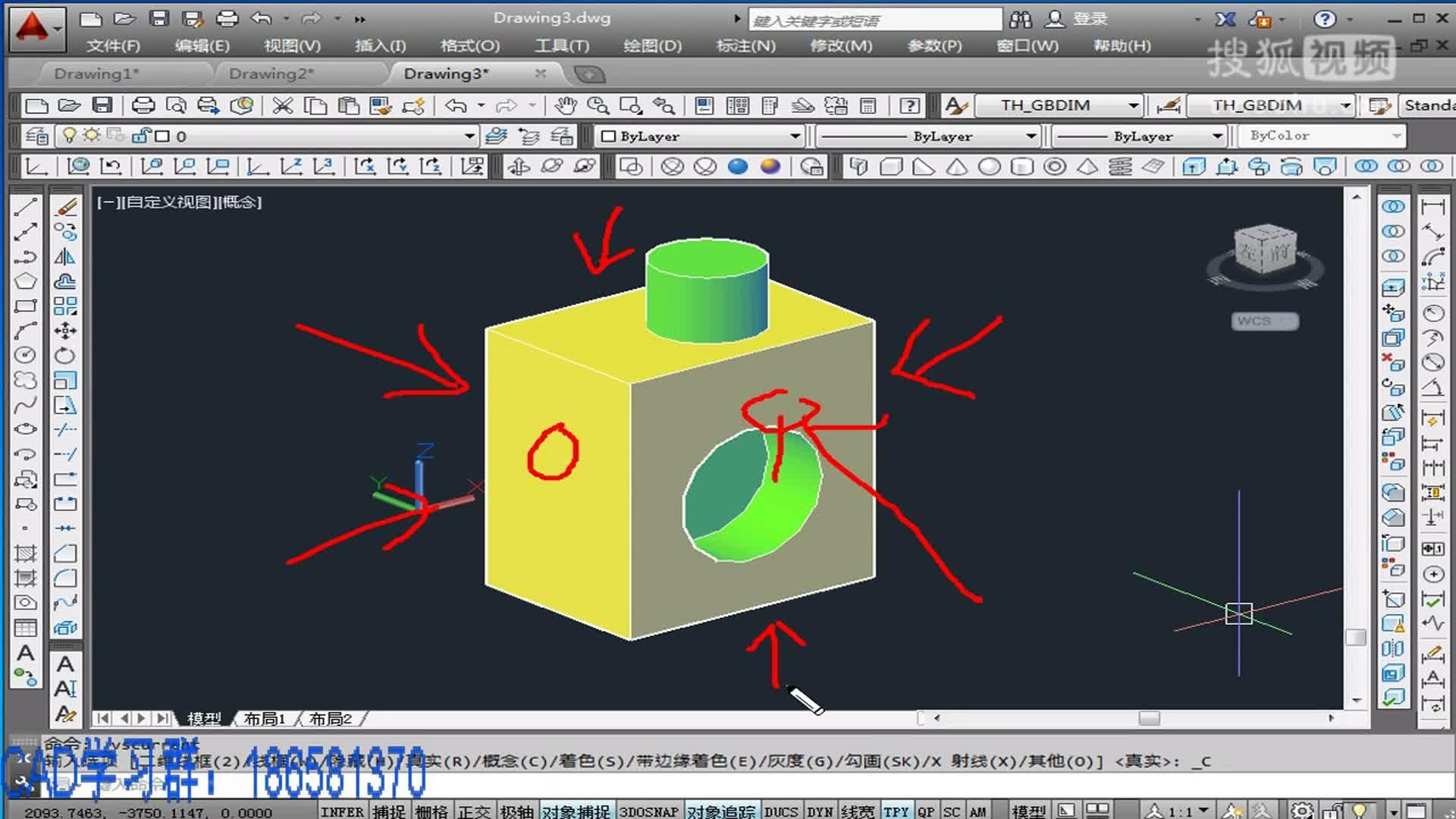Image resolution: width=1456 pixels, height=819 pixels.
Task: Expand the layer 0 dropdown list
Action: (x=469, y=136)
